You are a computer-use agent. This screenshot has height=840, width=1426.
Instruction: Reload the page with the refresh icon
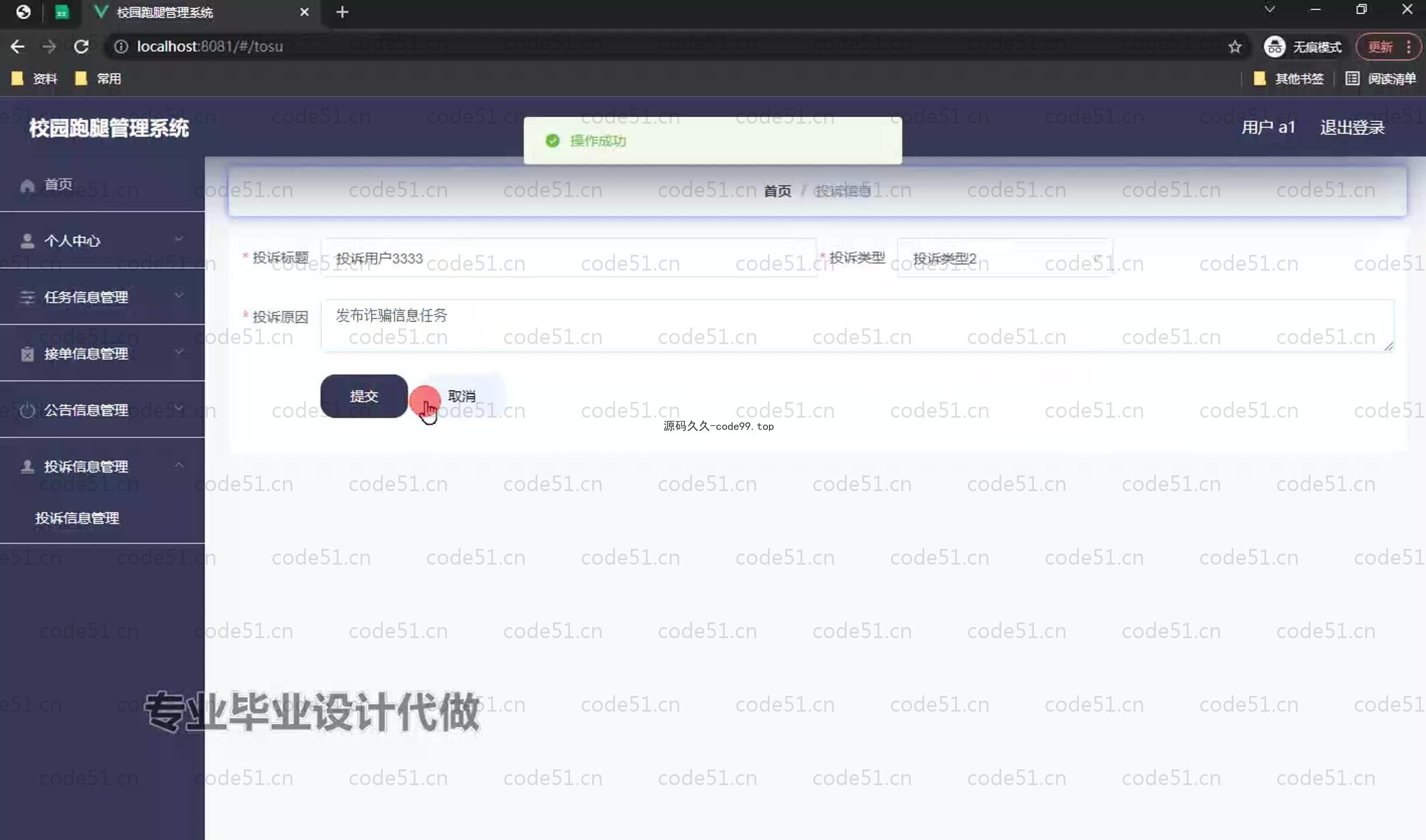tap(81, 47)
